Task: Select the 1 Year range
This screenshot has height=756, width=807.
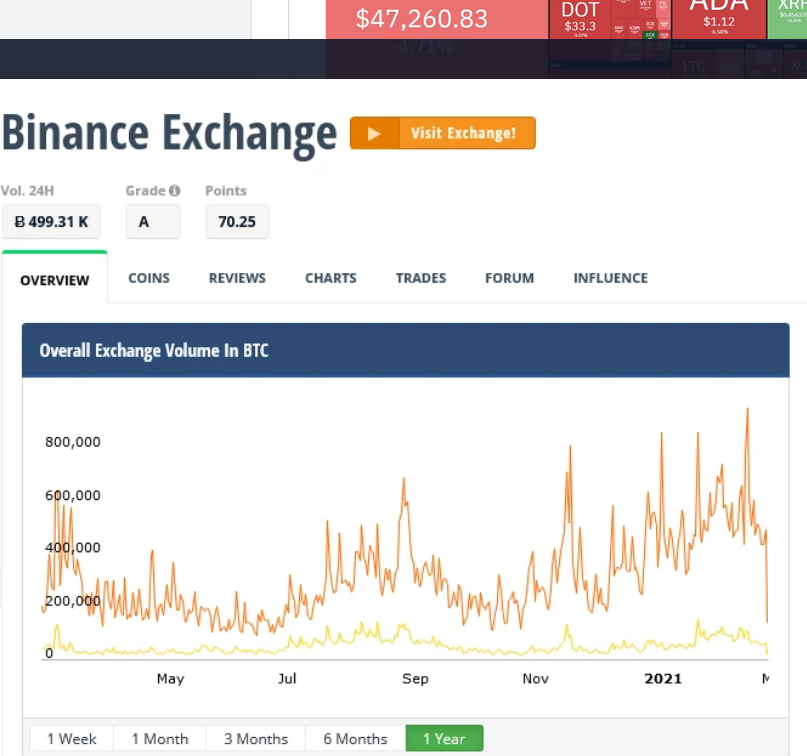Action: pyautogui.click(x=445, y=739)
